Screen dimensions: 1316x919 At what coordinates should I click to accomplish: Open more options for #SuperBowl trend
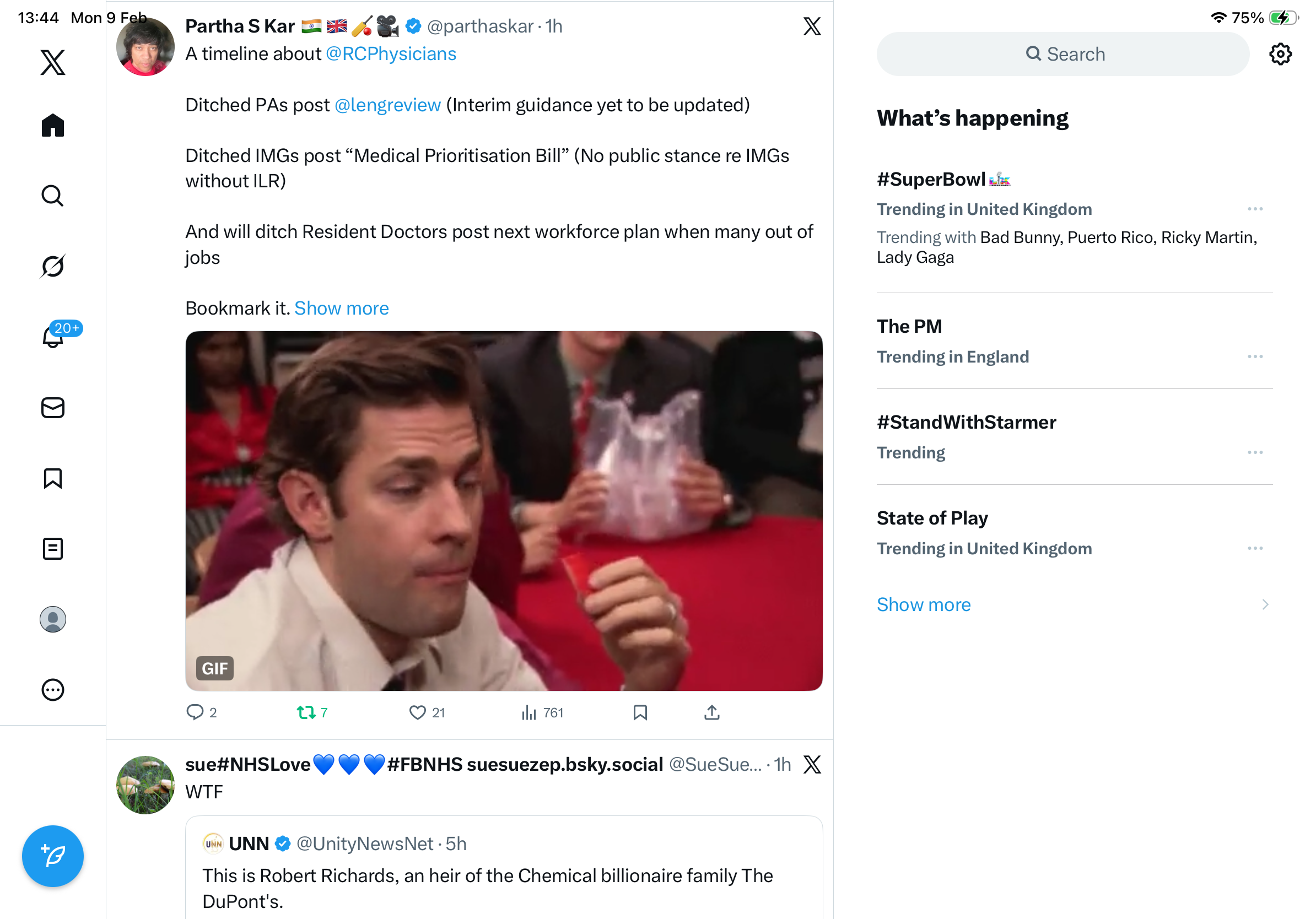click(1255, 209)
